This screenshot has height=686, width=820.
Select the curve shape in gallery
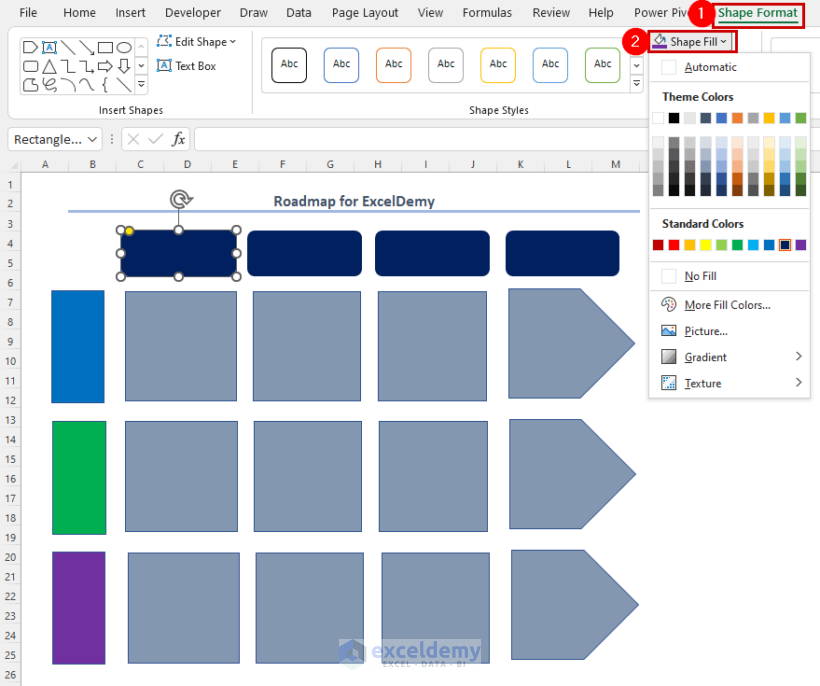87,85
